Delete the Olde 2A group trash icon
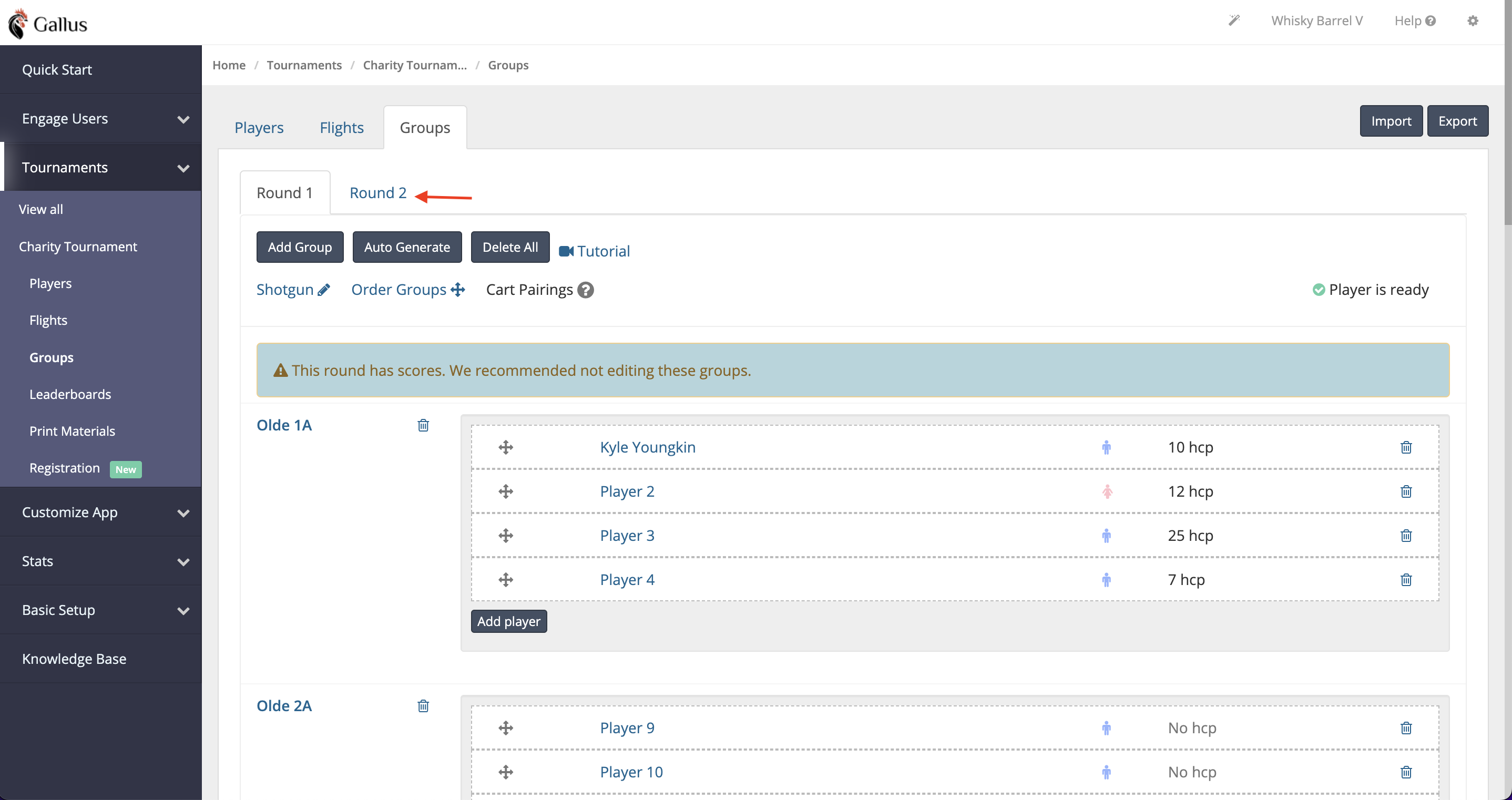 [423, 705]
